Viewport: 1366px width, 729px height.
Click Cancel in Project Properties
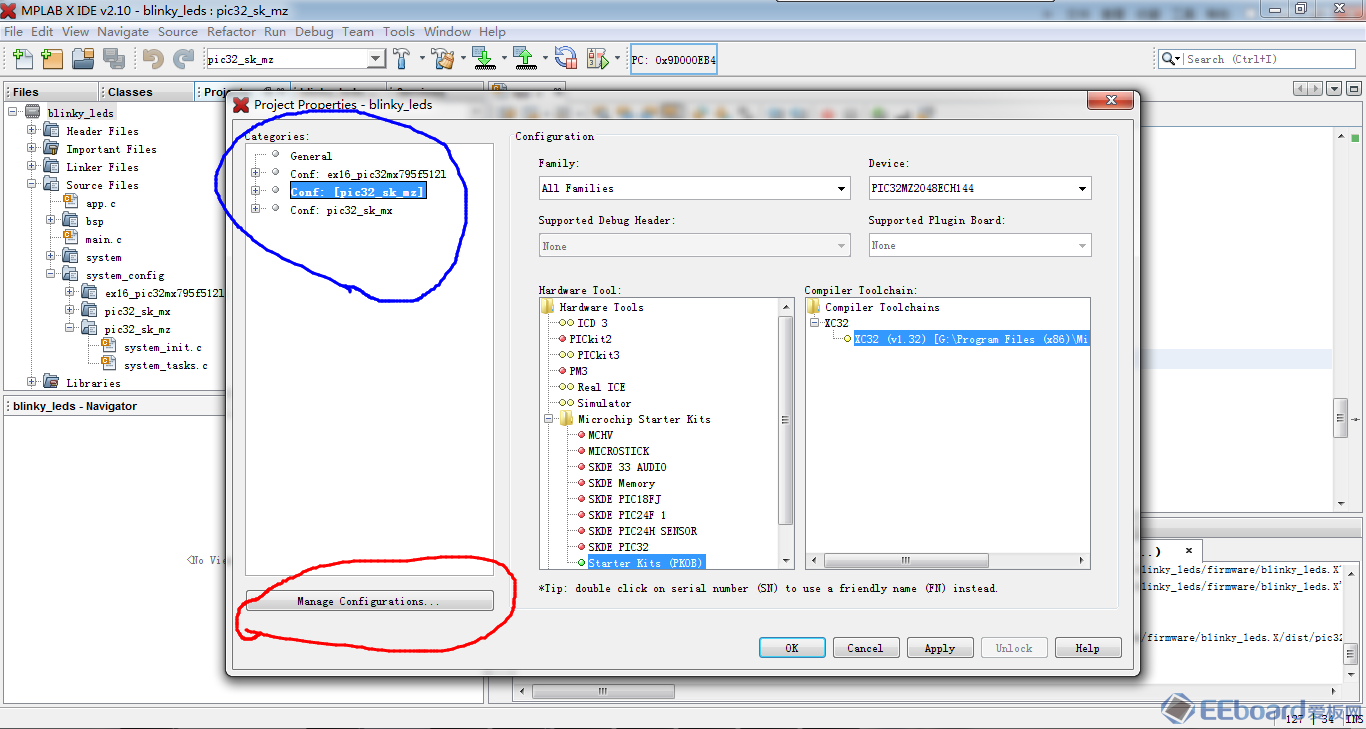pyautogui.click(x=866, y=648)
